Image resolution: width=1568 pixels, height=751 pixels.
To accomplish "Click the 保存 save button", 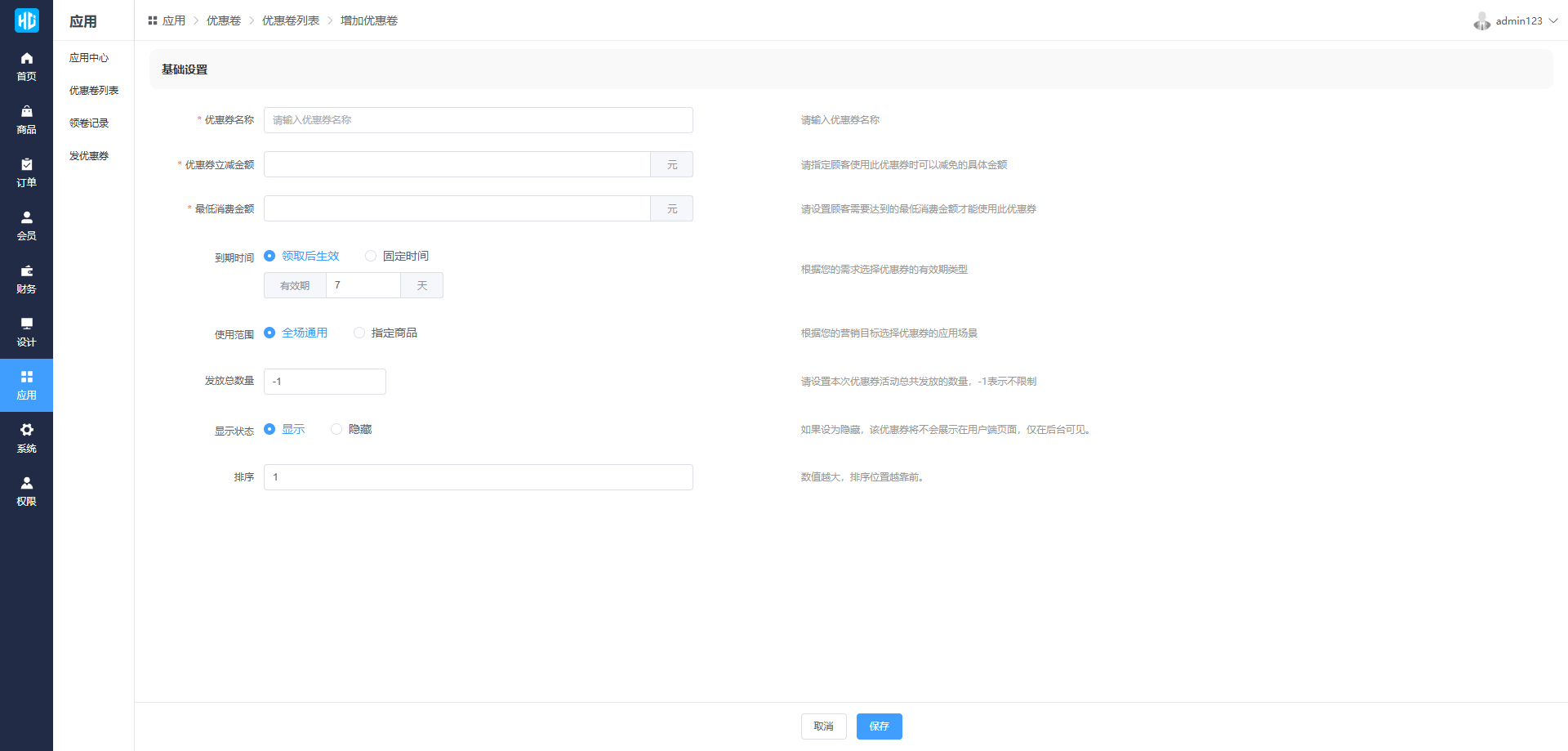I will pos(879,726).
